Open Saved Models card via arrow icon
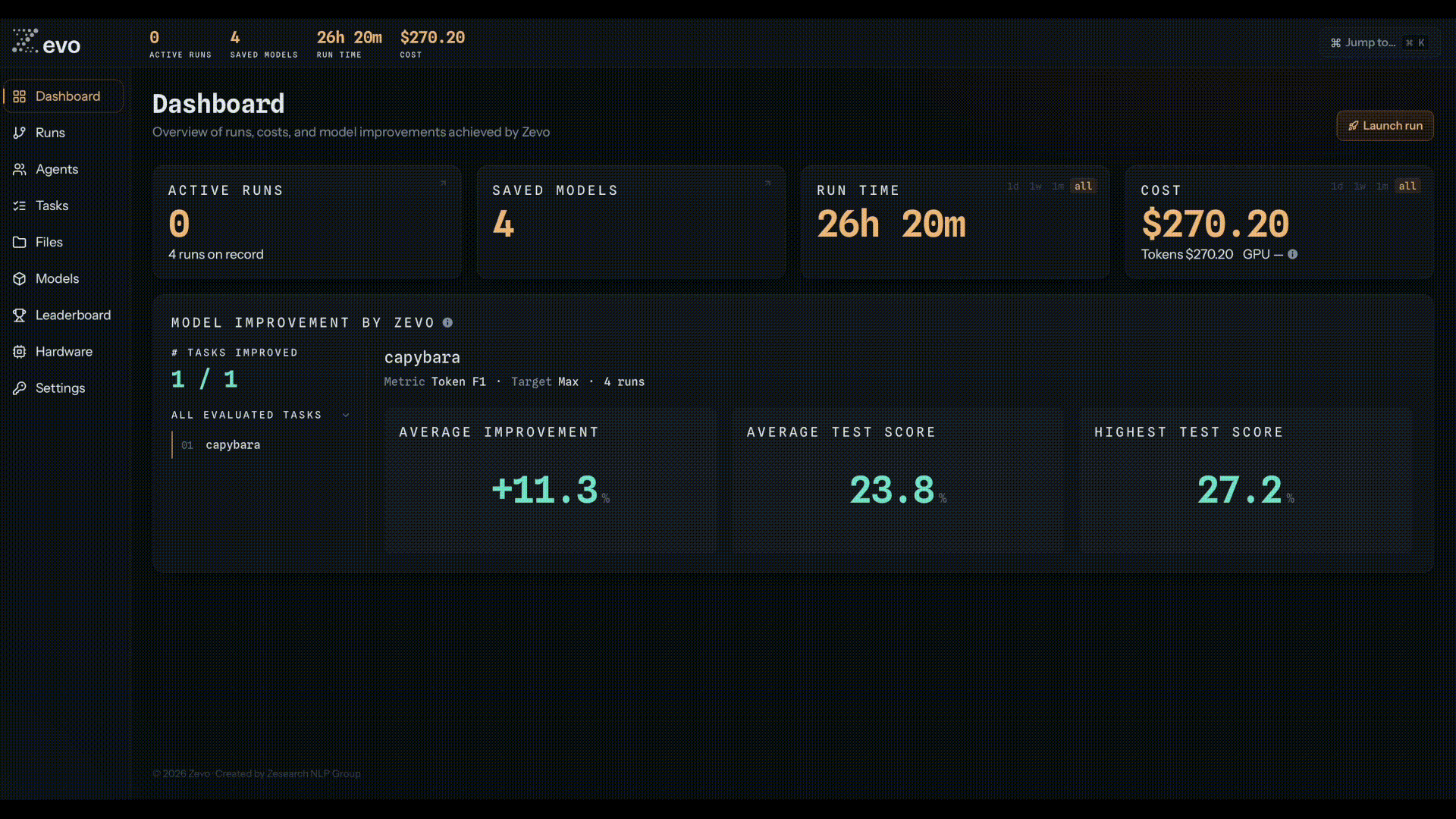This screenshot has width=1456, height=819. (767, 184)
